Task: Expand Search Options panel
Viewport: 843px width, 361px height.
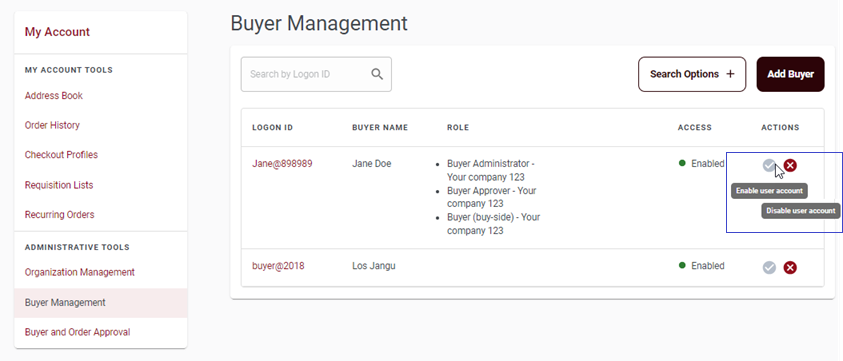Action: tap(692, 74)
